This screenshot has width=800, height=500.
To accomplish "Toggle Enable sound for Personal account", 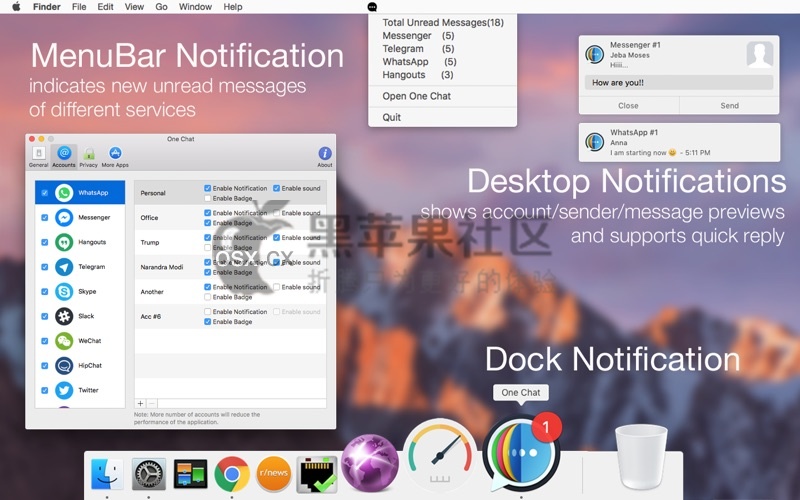I will [277, 188].
